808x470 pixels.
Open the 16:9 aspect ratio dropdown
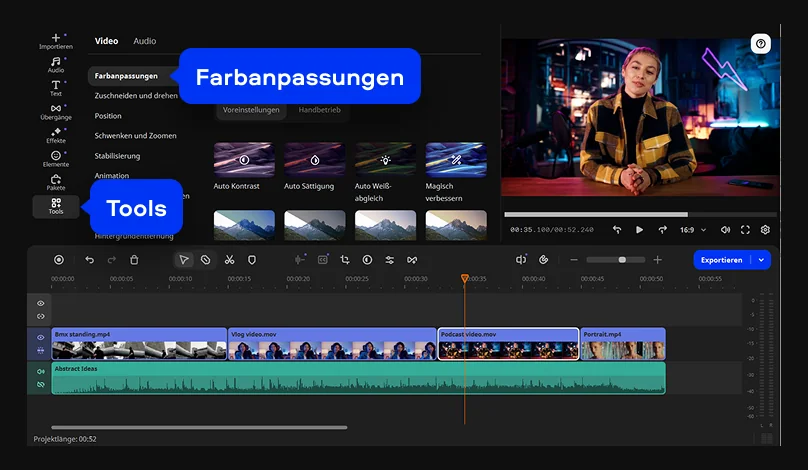pos(691,229)
